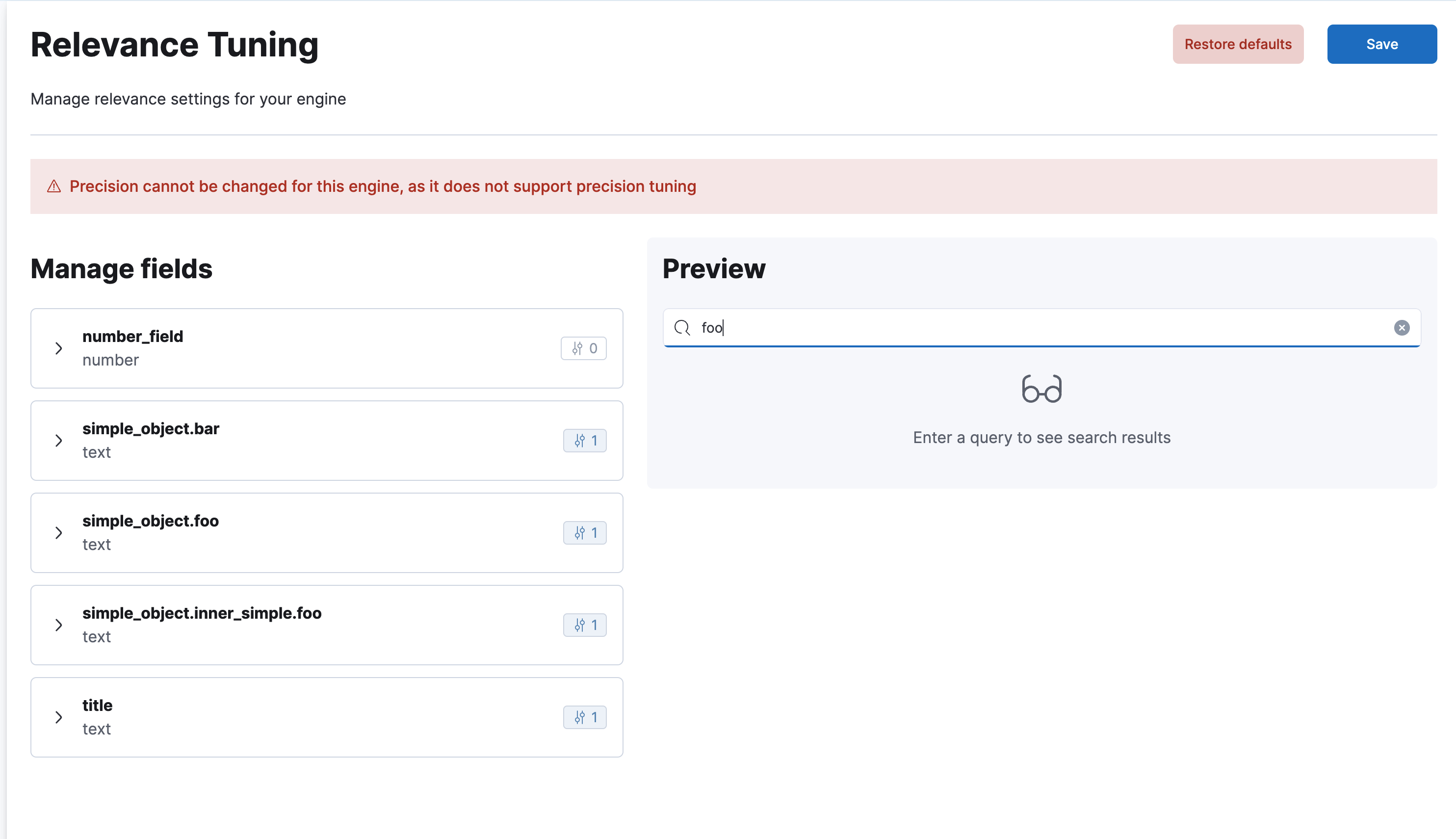Select the simple_object.foo field name
This screenshot has width=1456, height=839.
pos(150,521)
